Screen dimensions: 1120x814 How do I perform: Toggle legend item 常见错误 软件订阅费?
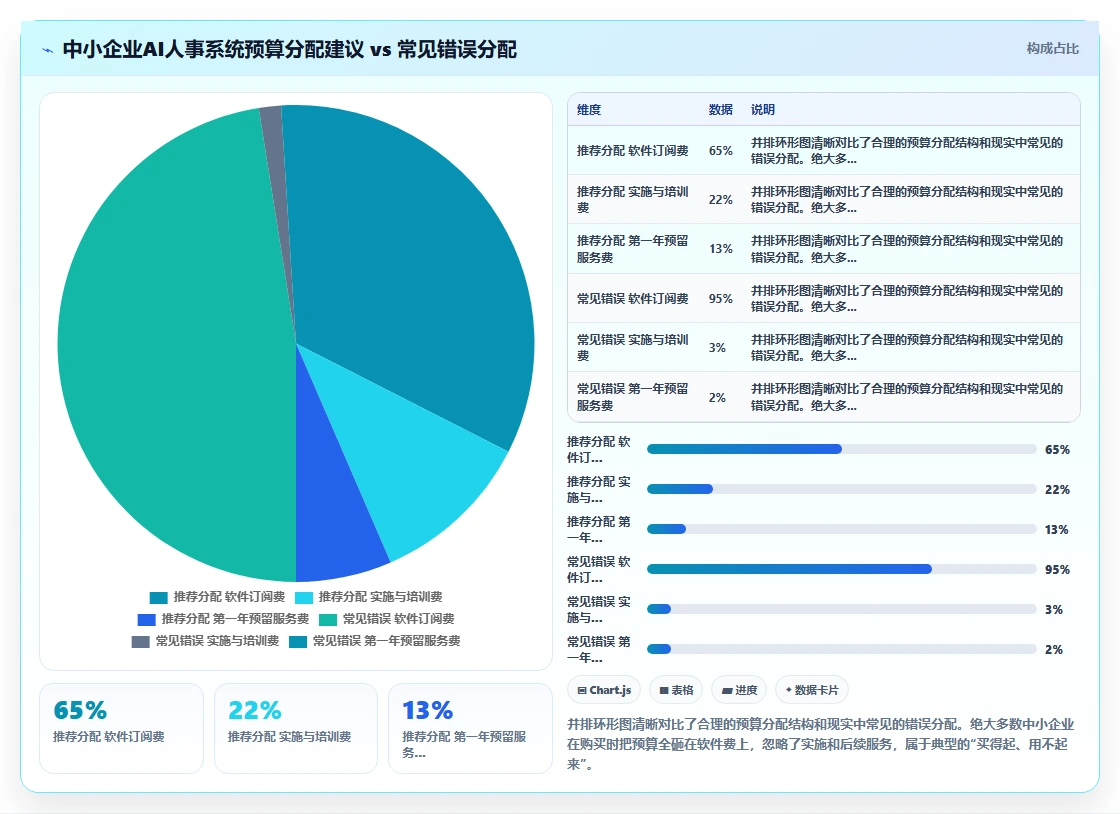coord(386,619)
